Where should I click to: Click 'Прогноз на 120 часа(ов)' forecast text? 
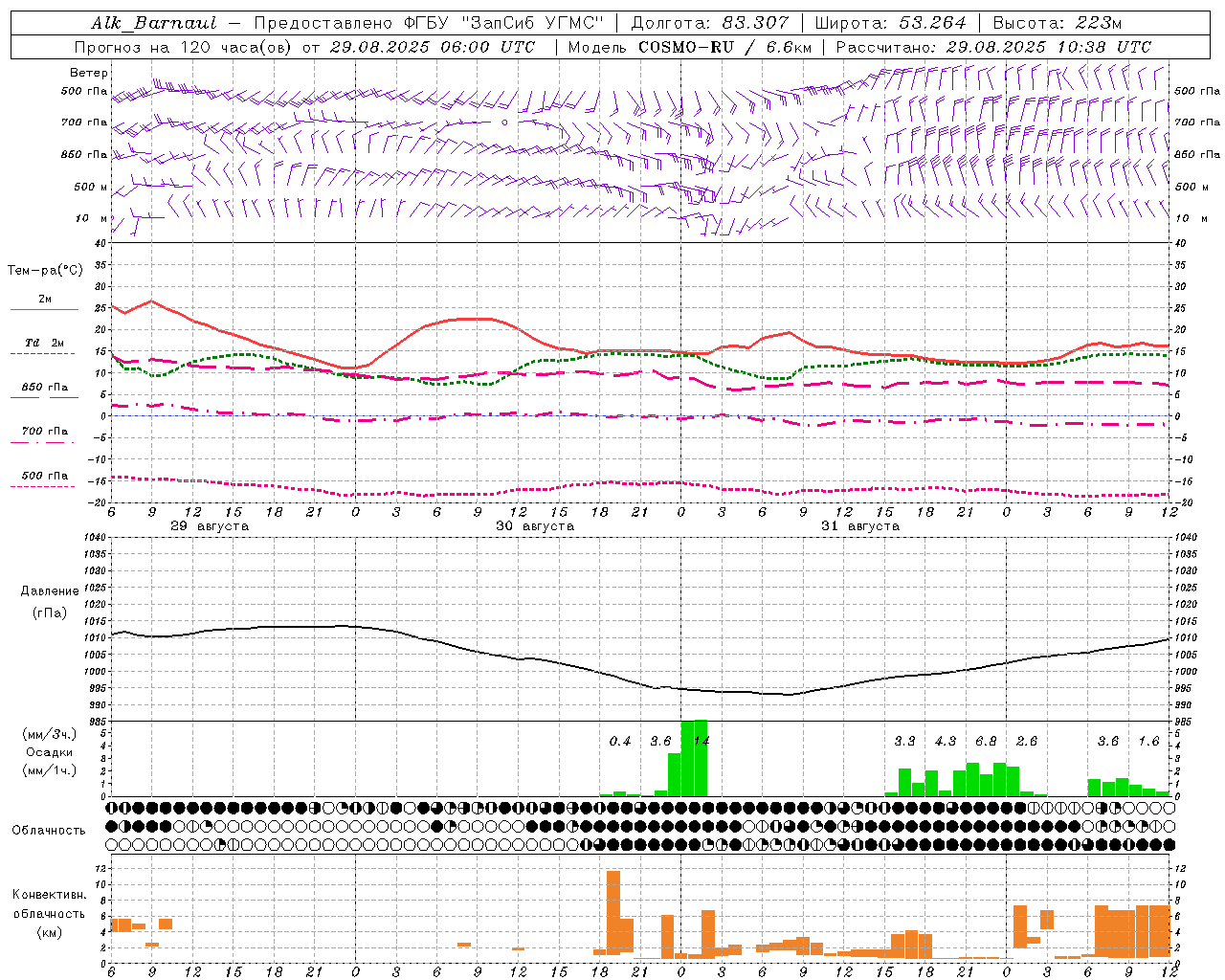tap(184, 47)
